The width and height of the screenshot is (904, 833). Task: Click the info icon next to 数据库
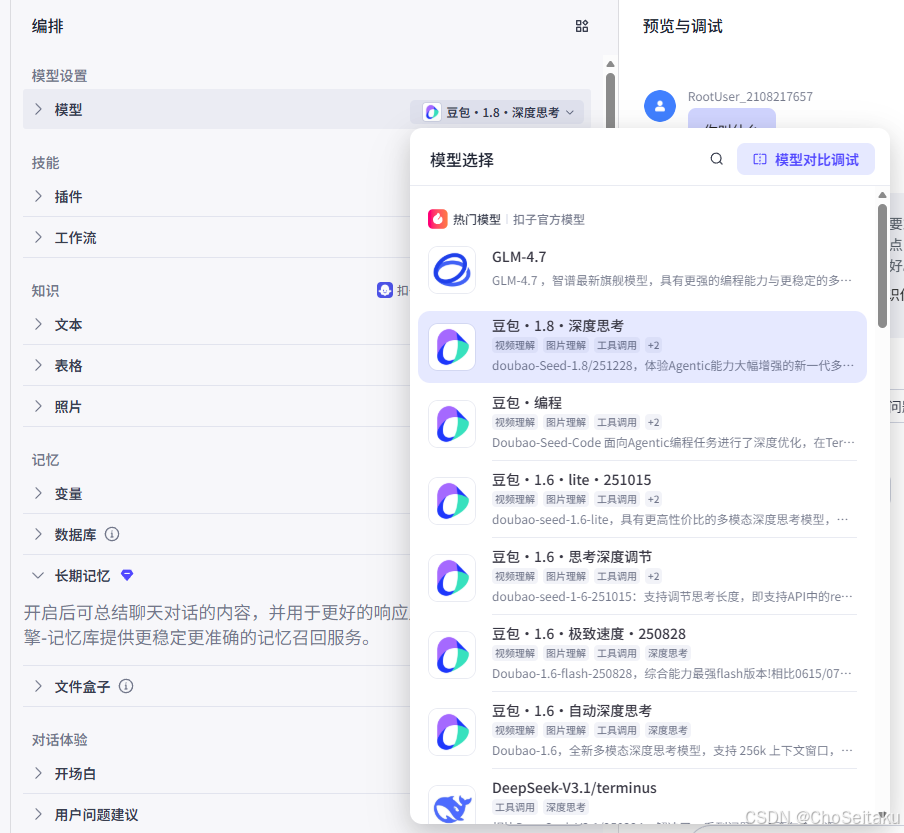pos(112,534)
